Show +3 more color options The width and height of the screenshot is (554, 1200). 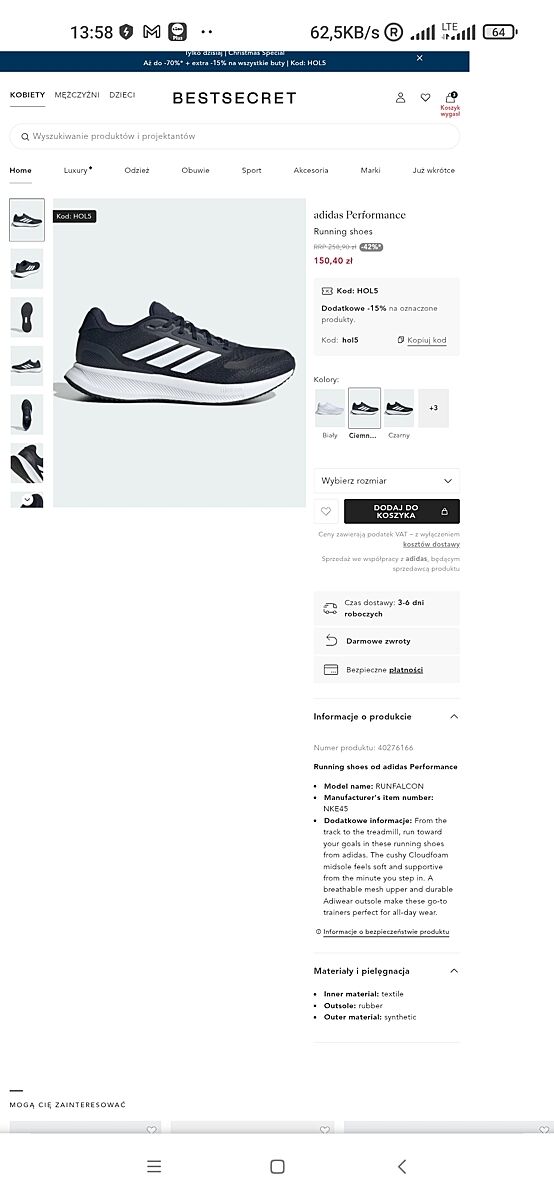pyautogui.click(x=433, y=409)
